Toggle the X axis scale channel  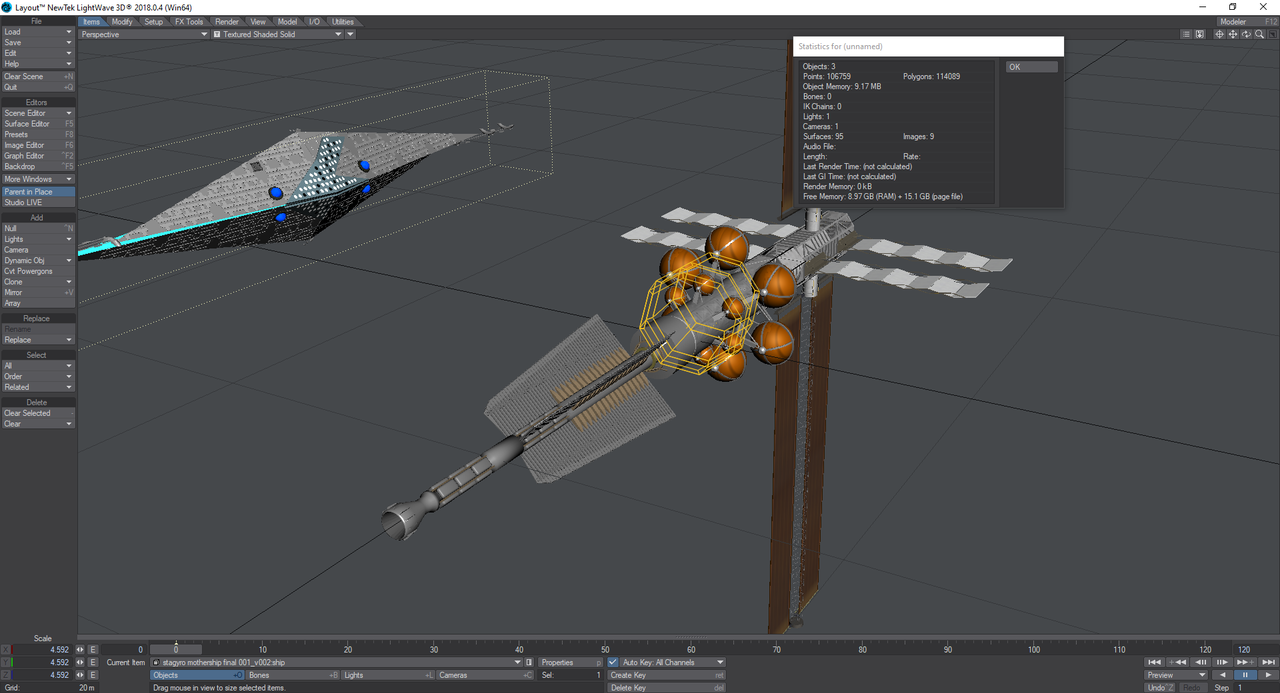[6, 649]
